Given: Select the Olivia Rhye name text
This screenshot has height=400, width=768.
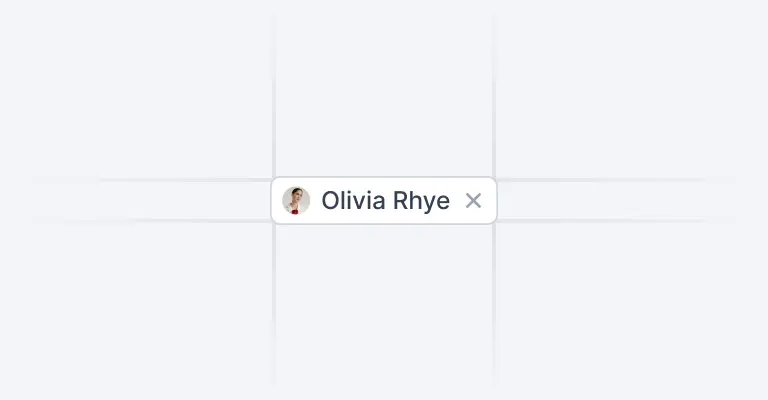Looking at the screenshot, I should [385, 201].
